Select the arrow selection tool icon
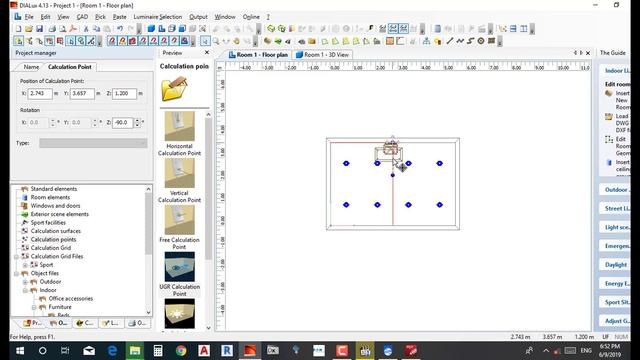 (x=205, y=41)
